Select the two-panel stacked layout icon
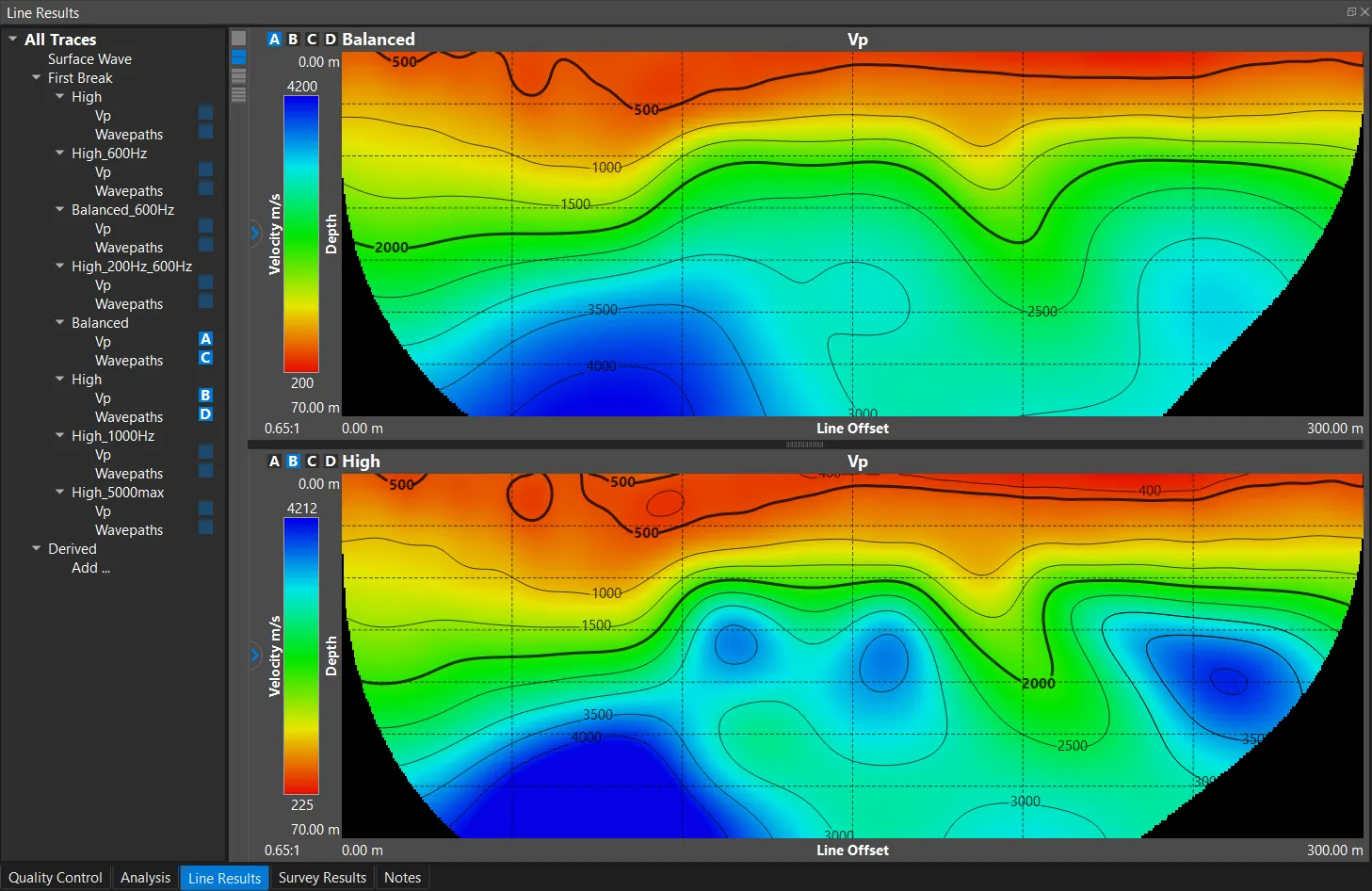Screen dimensions: 1372x891 coord(238,57)
